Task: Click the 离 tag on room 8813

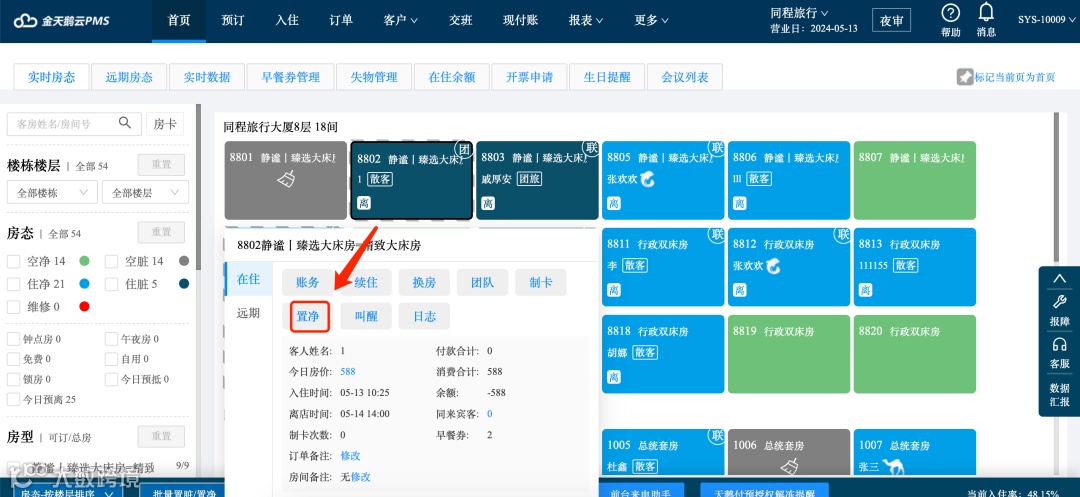Action: (865, 290)
